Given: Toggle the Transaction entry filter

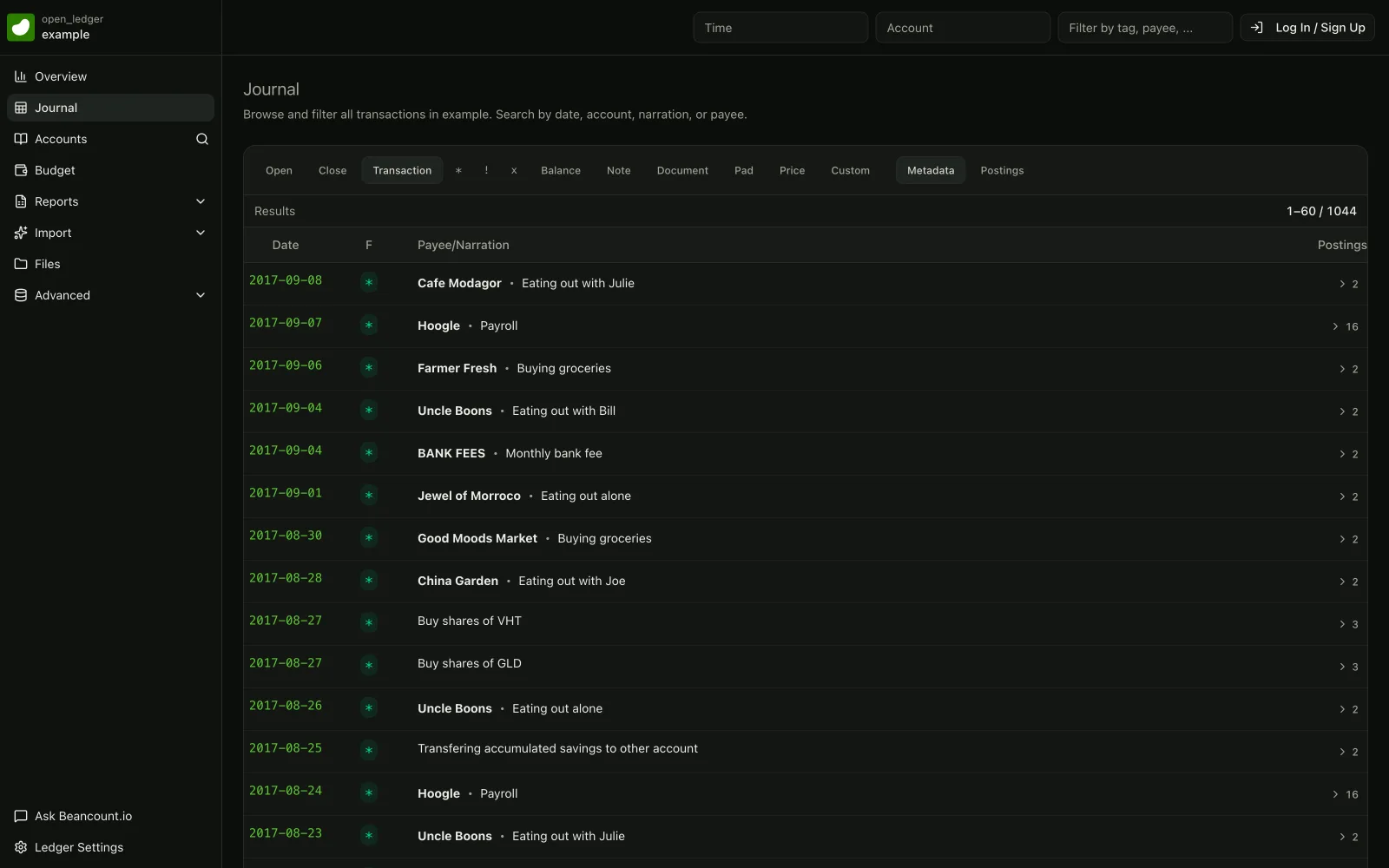Looking at the screenshot, I should click(x=402, y=170).
